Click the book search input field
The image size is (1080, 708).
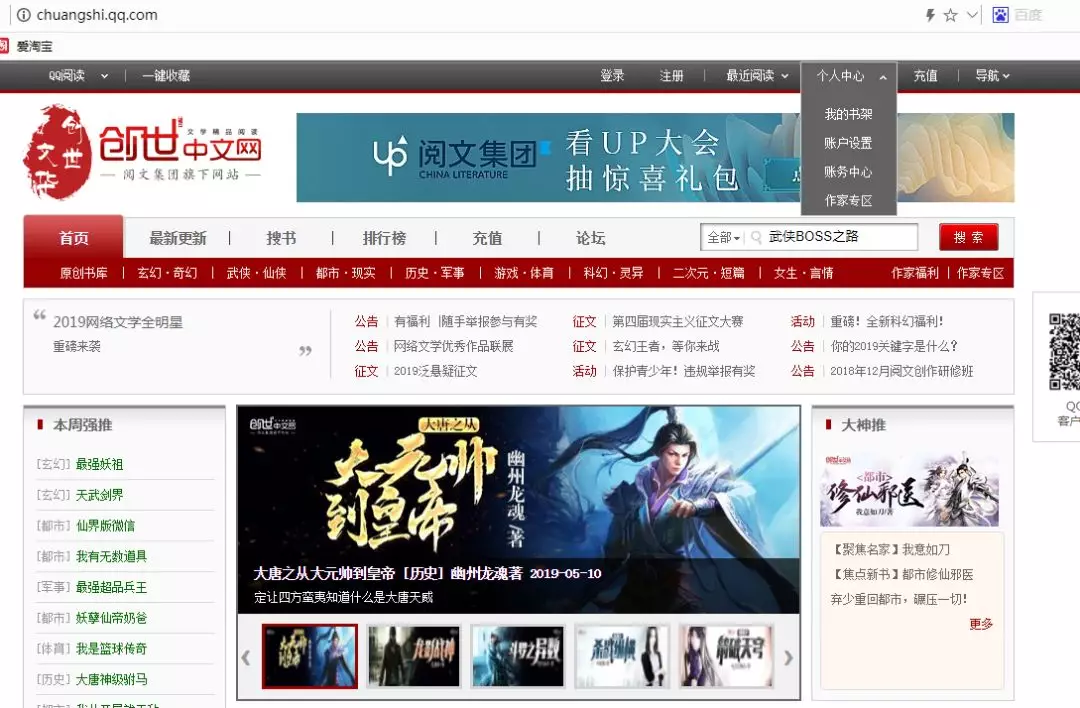pos(840,238)
